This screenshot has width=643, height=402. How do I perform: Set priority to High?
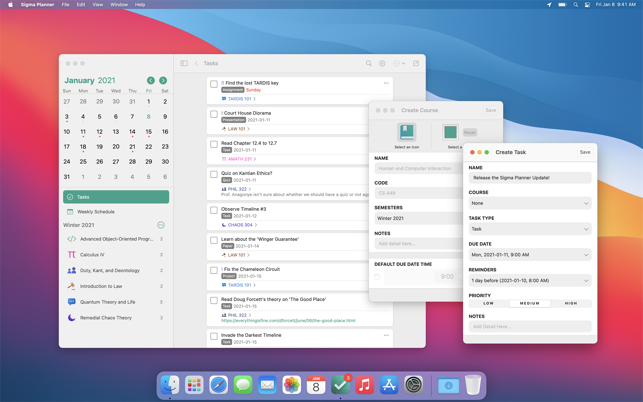pyautogui.click(x=571, y=304)
